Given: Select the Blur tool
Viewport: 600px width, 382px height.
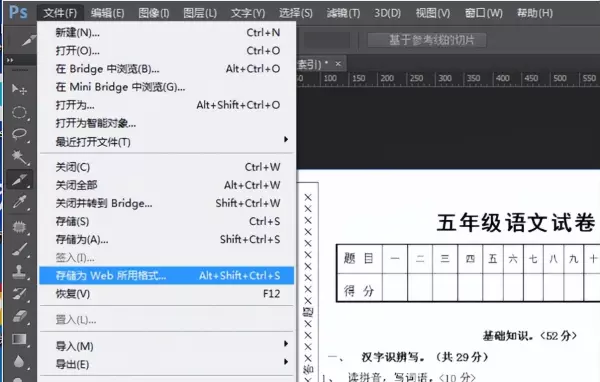Looking at the screenshot, I should click(19, 361).
